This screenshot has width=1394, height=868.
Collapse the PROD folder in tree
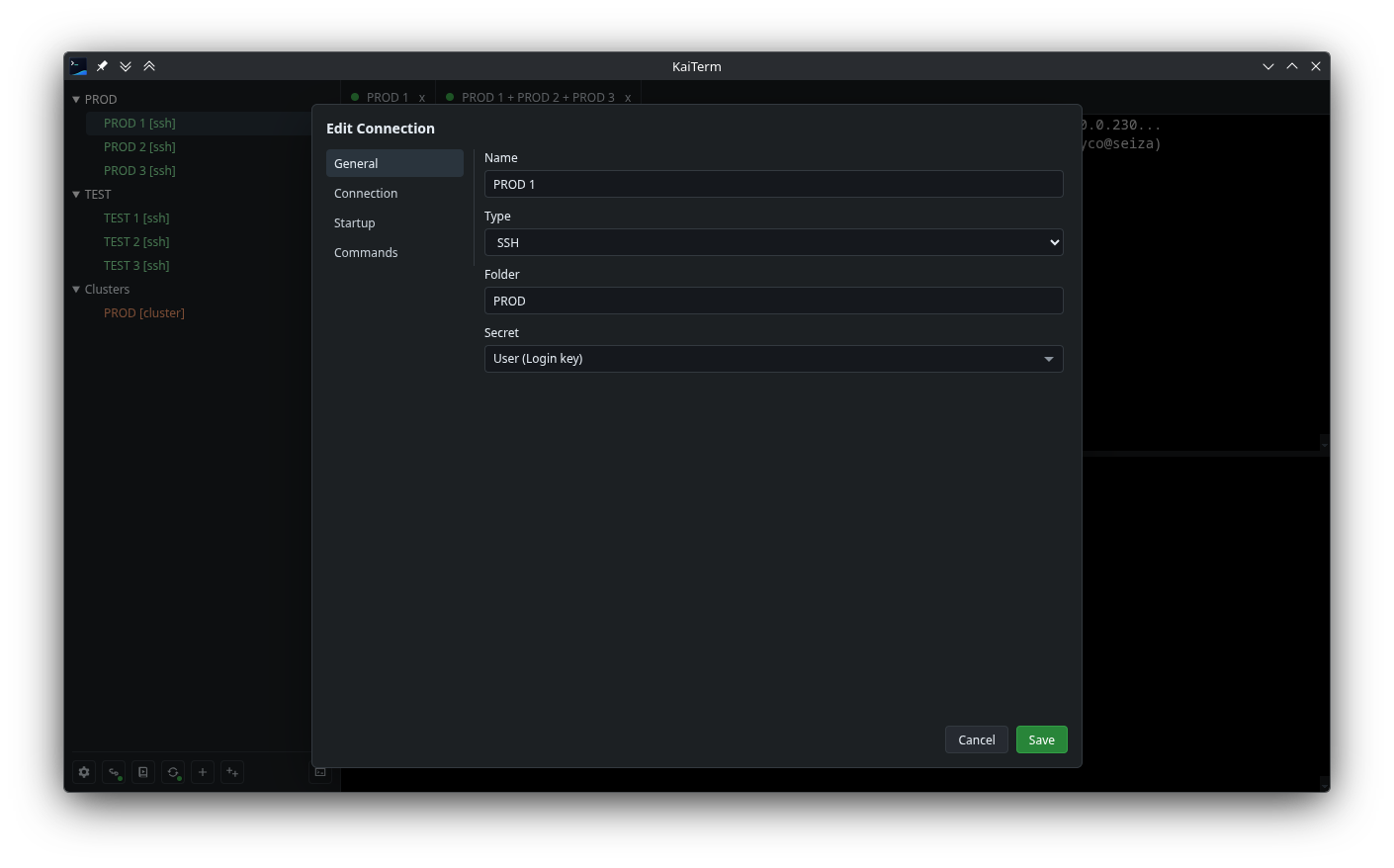click(76, 100)
